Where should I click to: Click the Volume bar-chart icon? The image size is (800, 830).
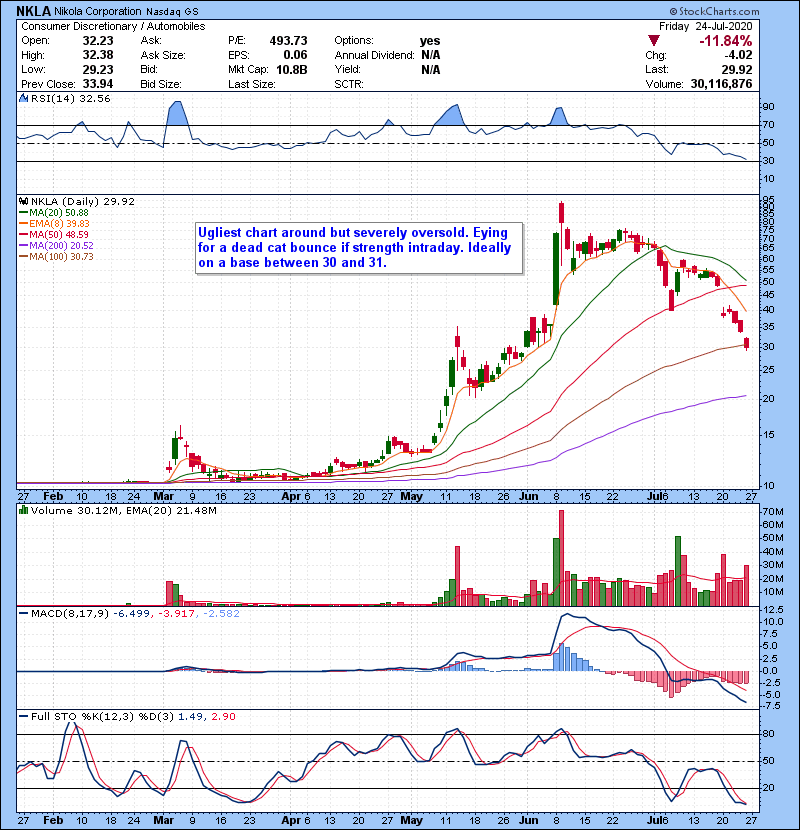[x=23, y=510]
